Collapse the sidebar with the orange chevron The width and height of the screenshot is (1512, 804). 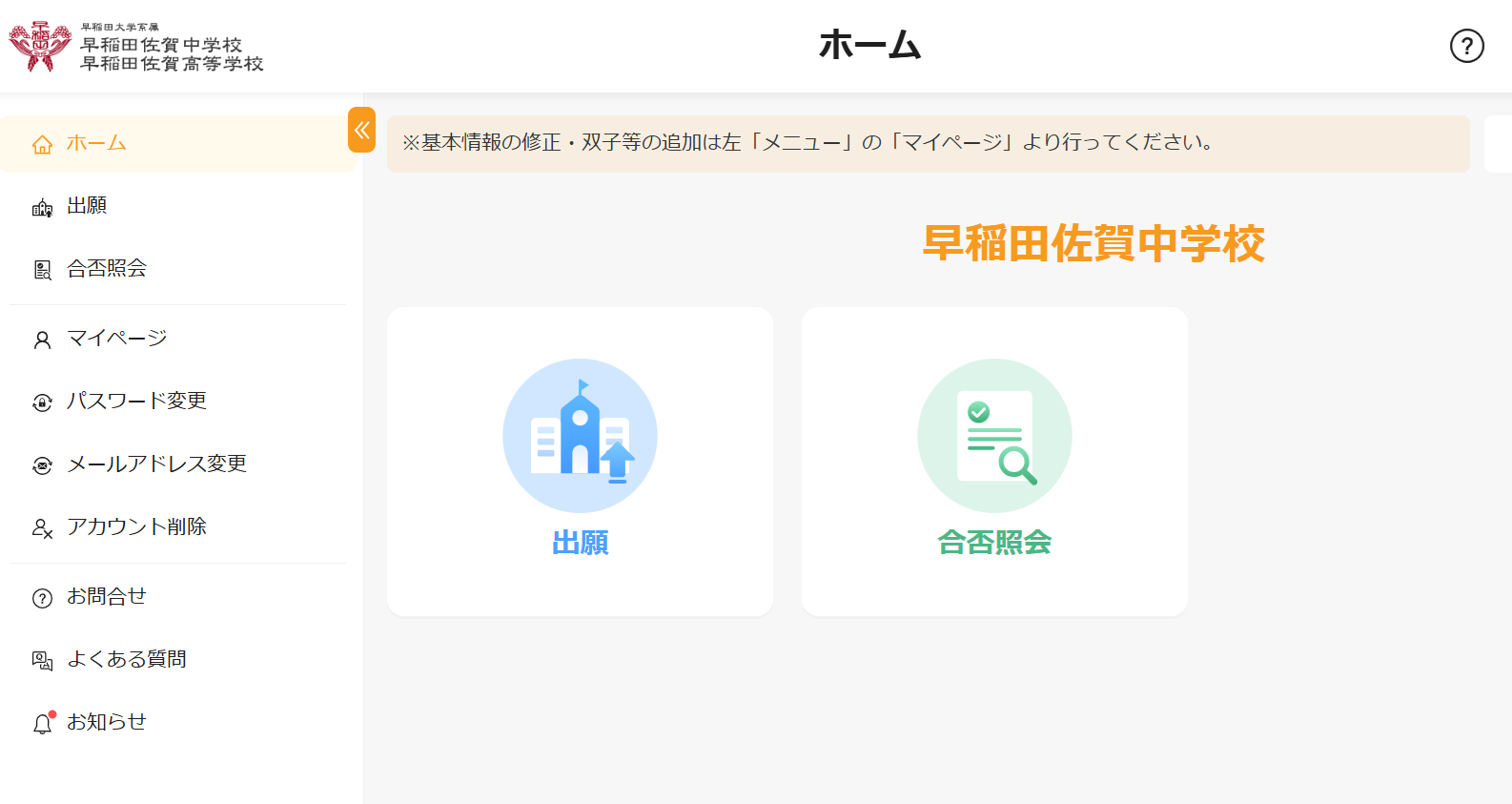362,131
